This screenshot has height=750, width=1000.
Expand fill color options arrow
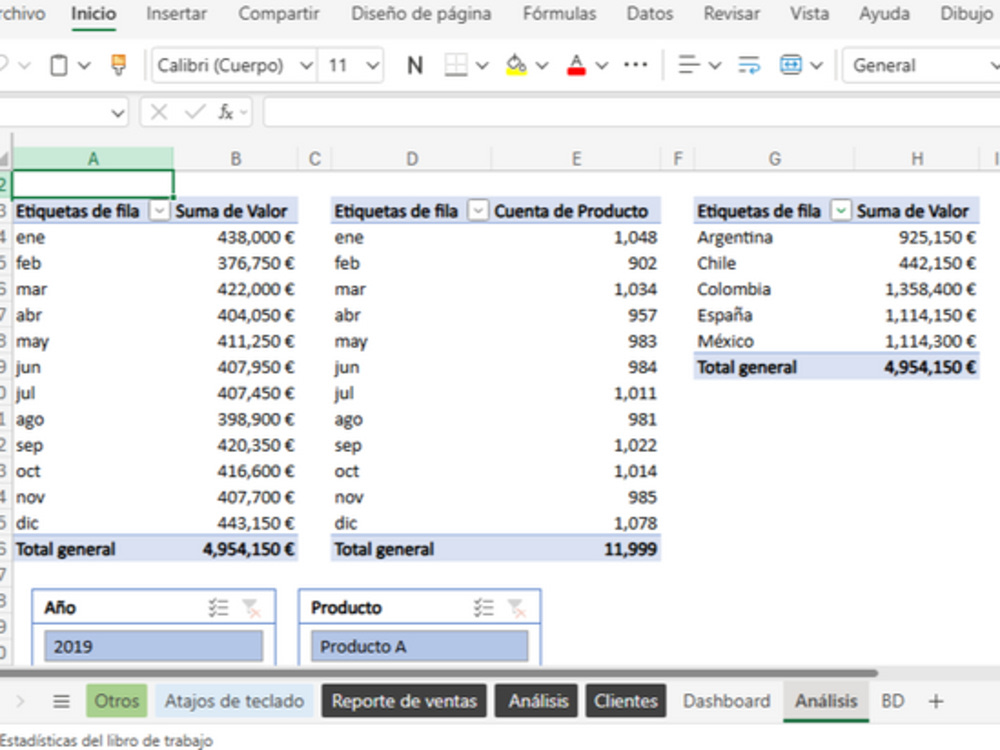pyautogui.click(x=542, y=65)
